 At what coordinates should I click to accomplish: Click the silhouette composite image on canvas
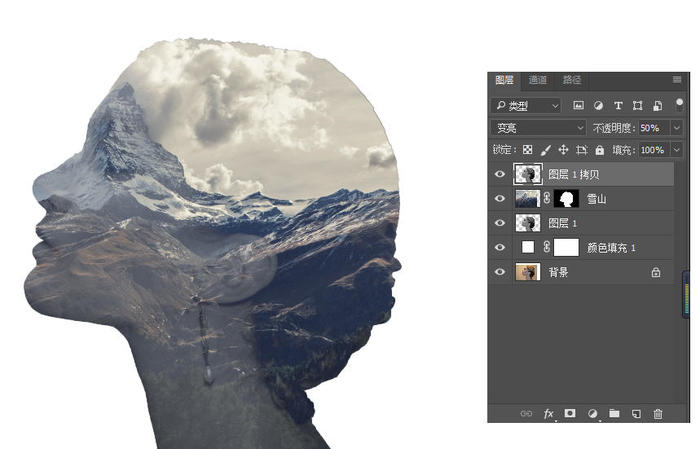(x=214, y=245)
